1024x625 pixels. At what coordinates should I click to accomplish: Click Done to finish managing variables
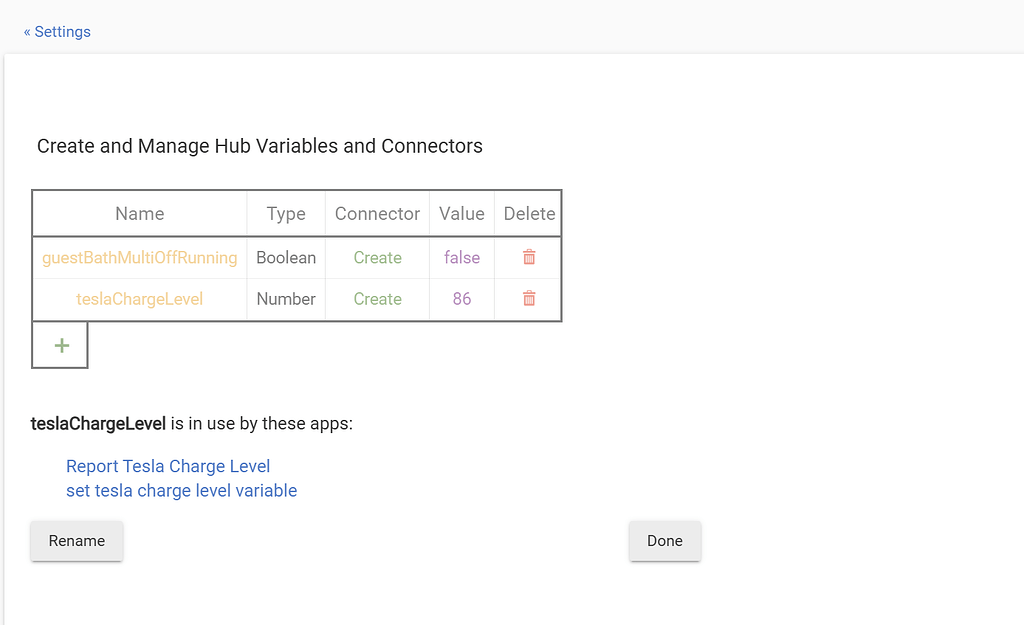pyautogui.click(x=665, y=541)
